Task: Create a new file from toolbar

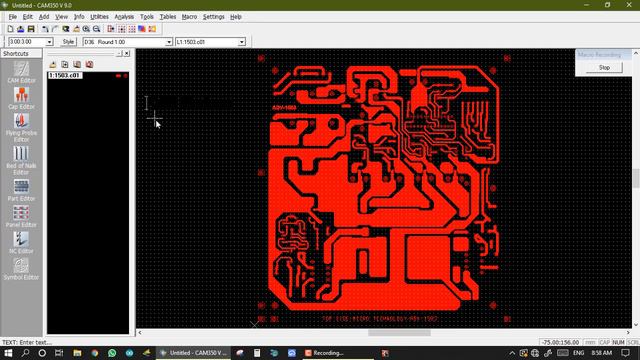Action: (10, 29)
